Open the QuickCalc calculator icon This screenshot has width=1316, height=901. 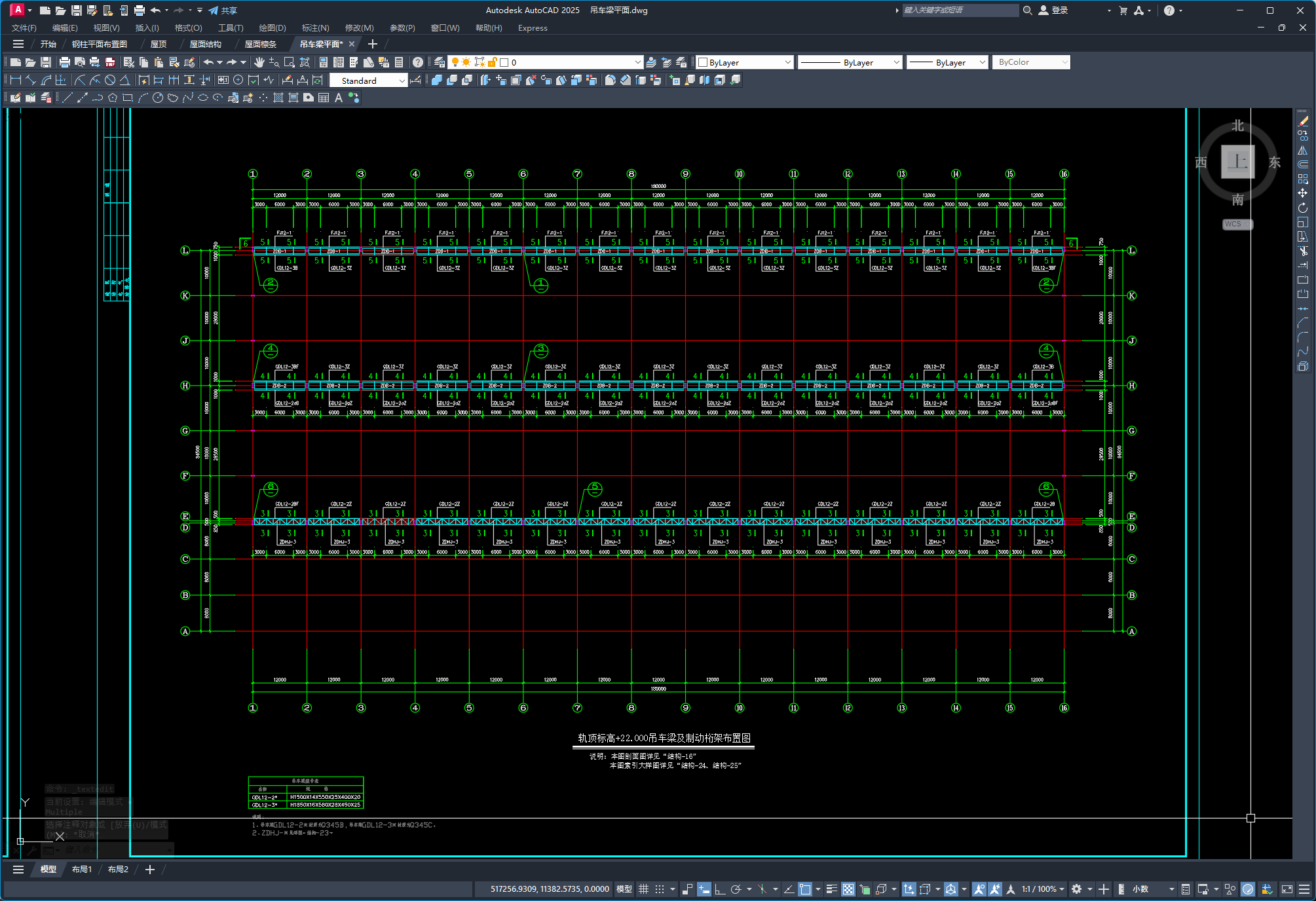tap(399, 62)
